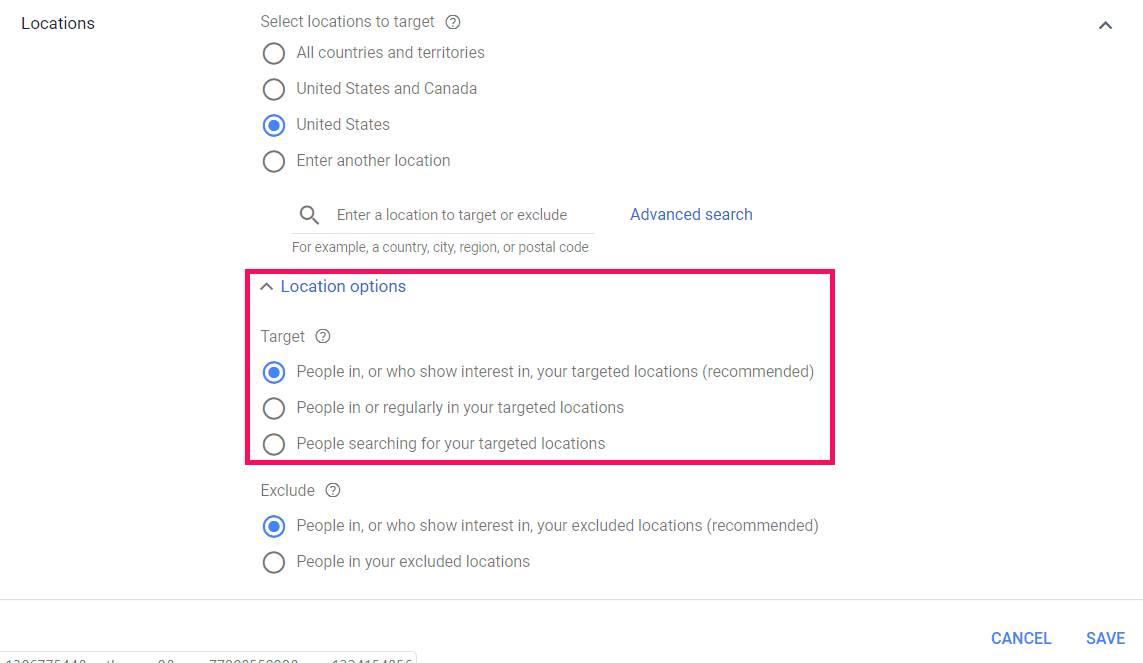Choose United States and Canada option
The image size is (1143, 663).
click(x=273, y=89)
